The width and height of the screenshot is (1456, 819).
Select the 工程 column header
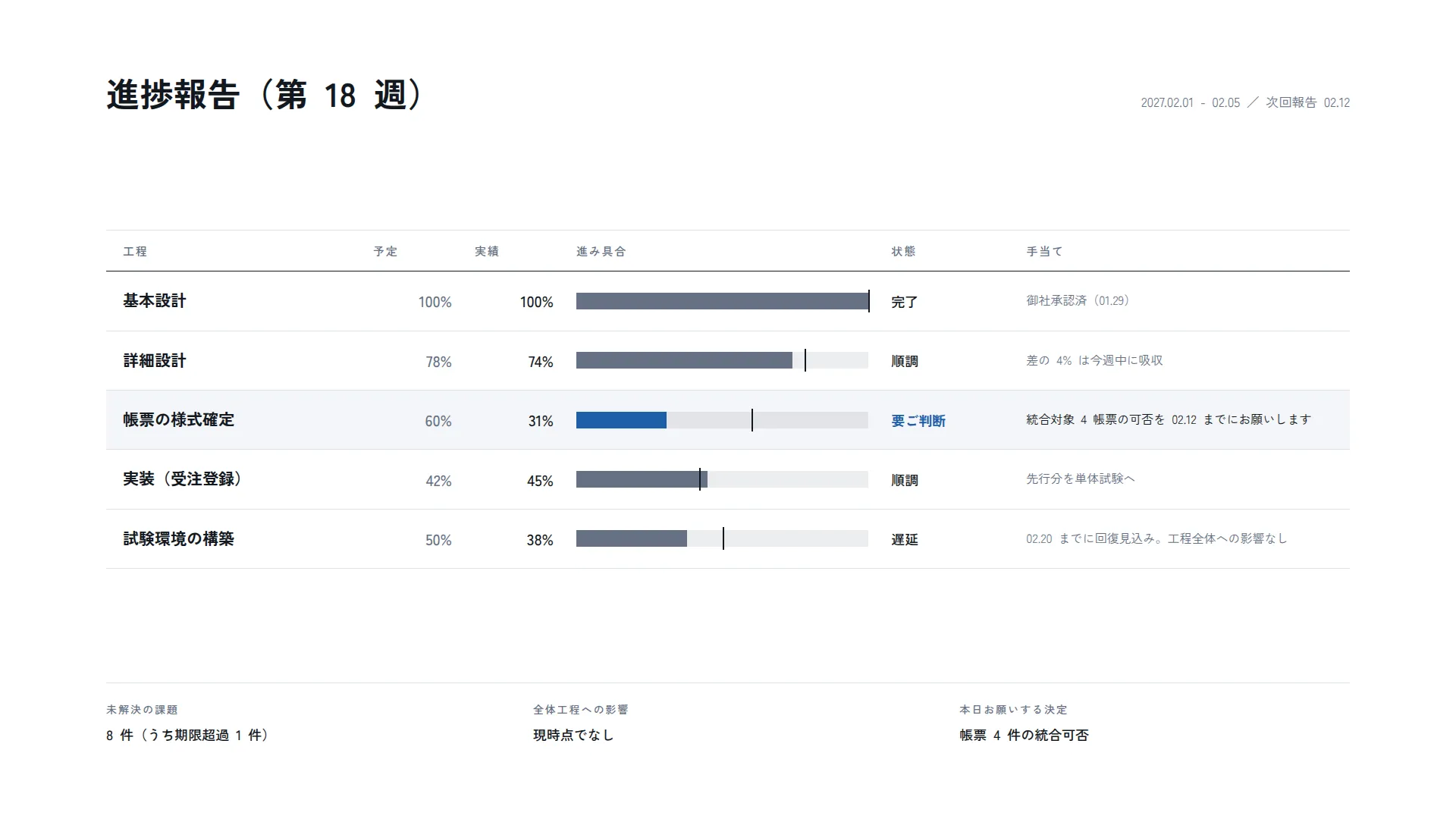(135, 251)
